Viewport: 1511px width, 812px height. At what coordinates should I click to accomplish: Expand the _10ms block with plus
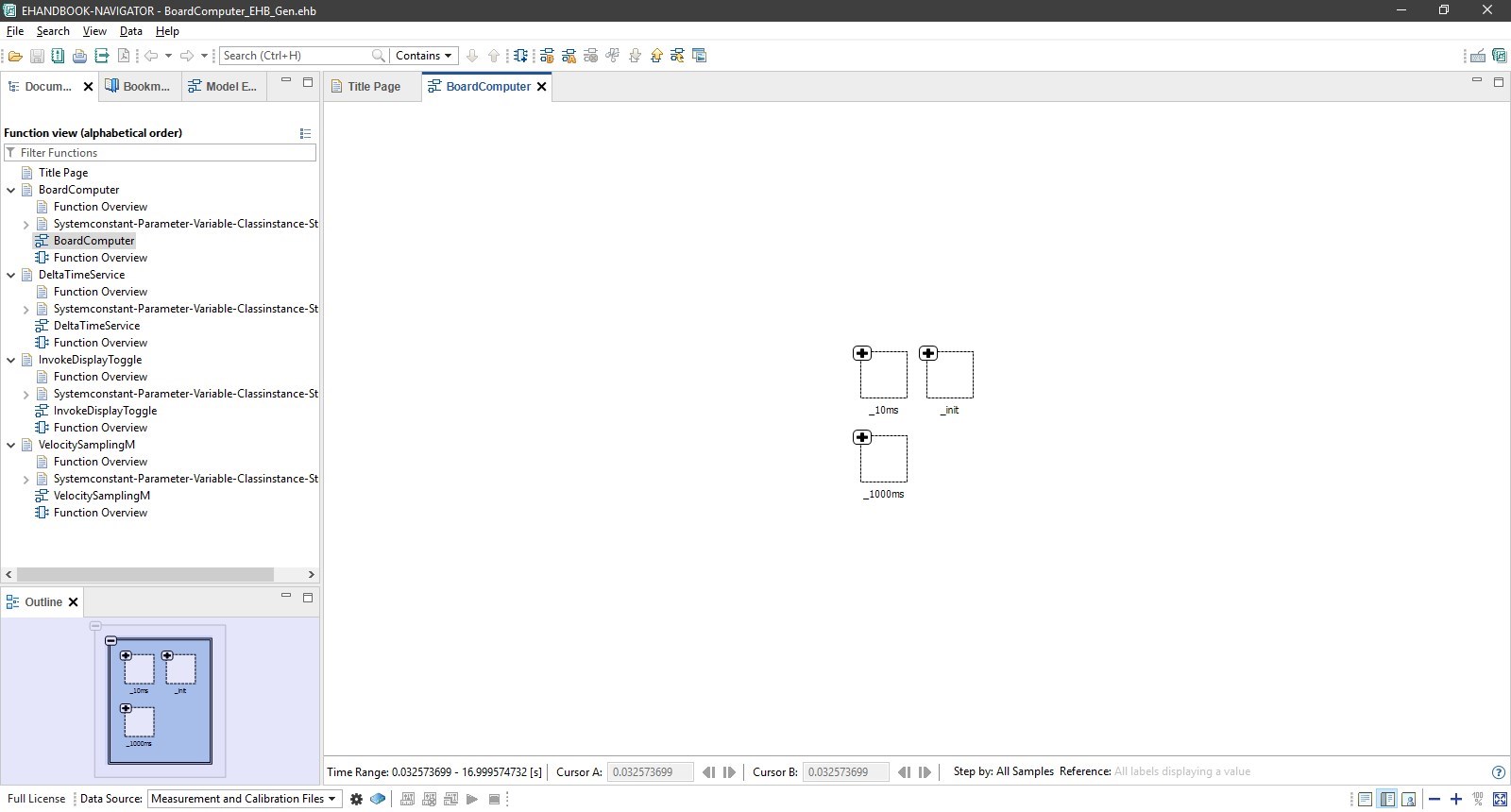pyautogui.click(x=862, y=353)
